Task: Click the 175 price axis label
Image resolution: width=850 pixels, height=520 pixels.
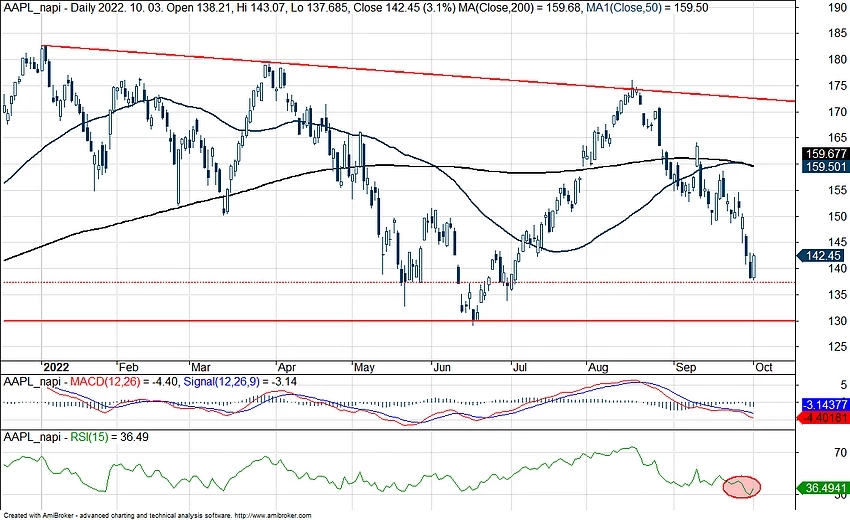Action: (x=838, y=86)
